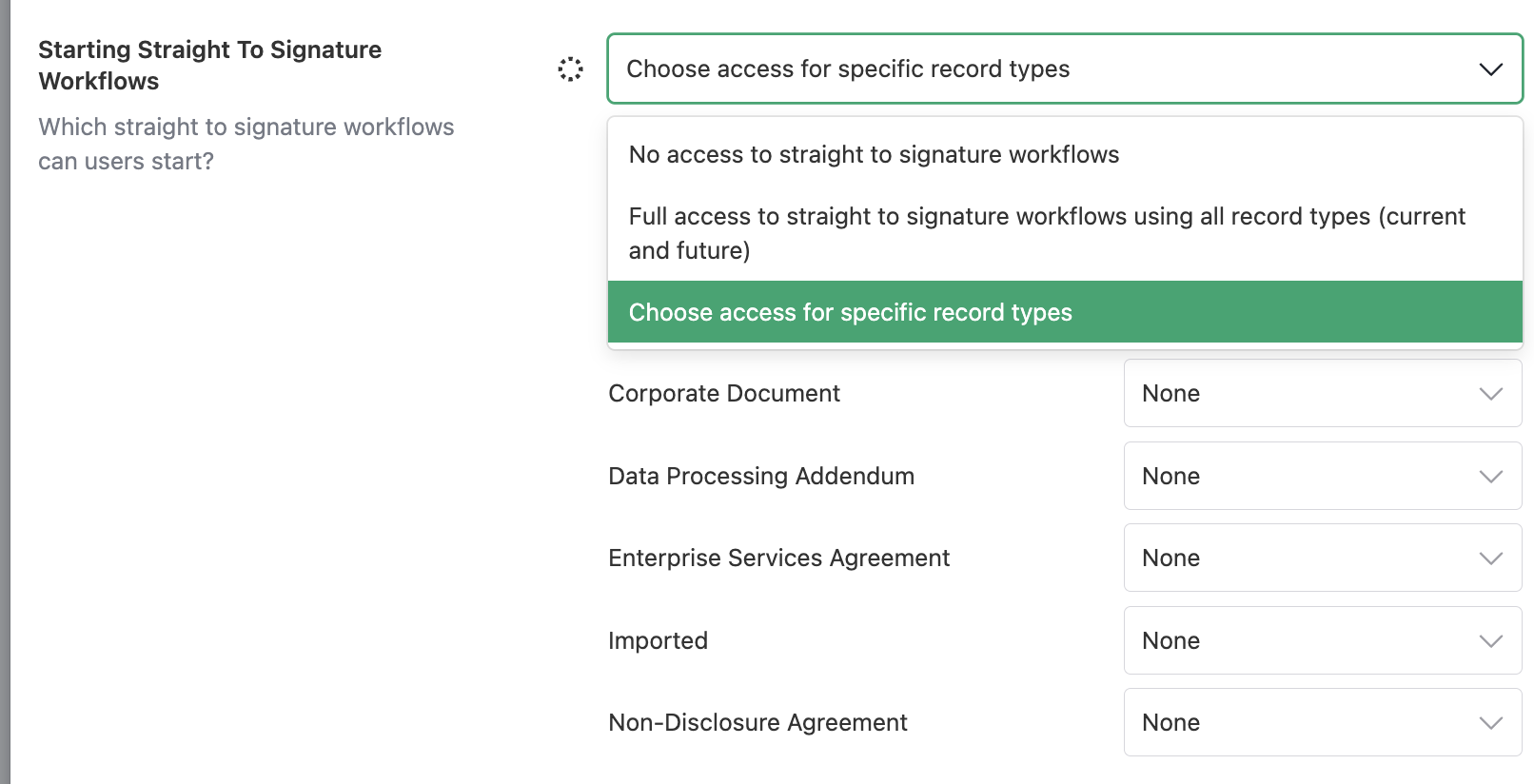1534x784 pixels.
Task: Select No access to straight to signature workflows
Action: pos(1065,154)
